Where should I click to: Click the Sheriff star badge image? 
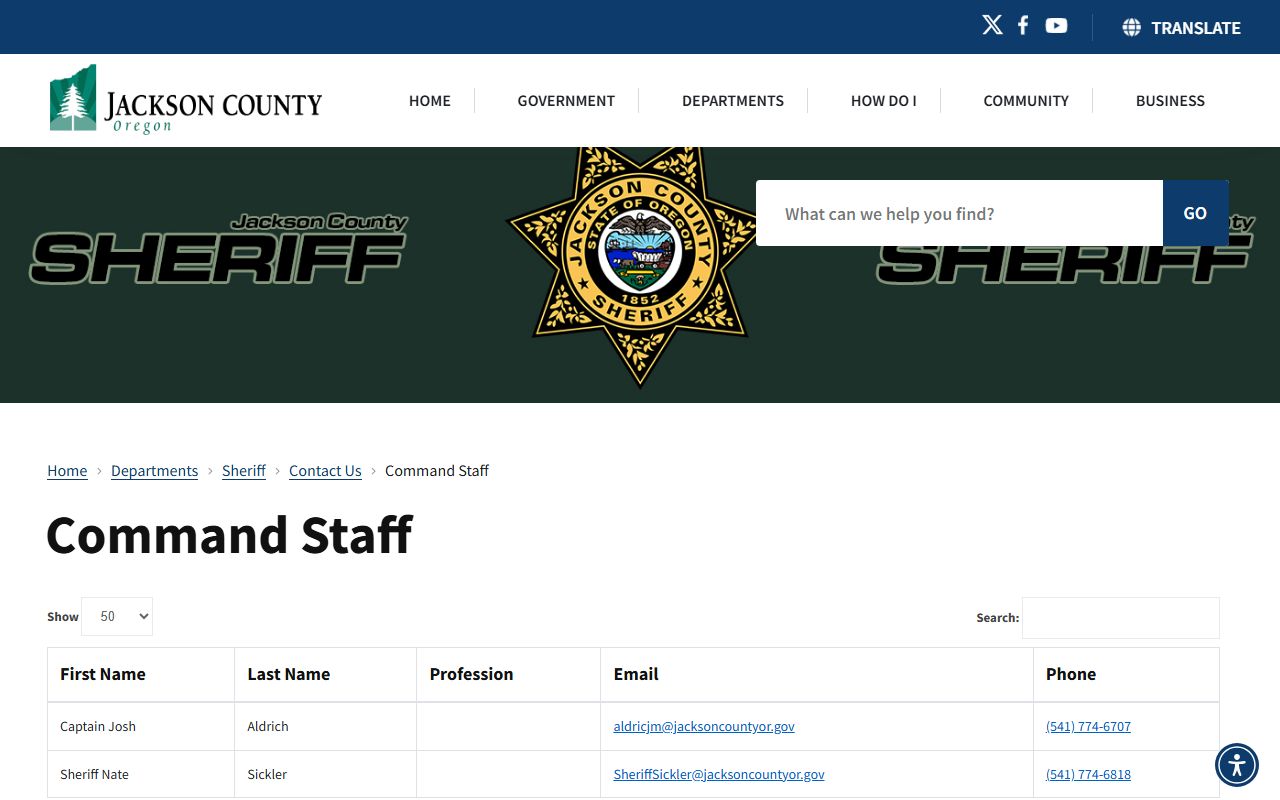(639, 266)
